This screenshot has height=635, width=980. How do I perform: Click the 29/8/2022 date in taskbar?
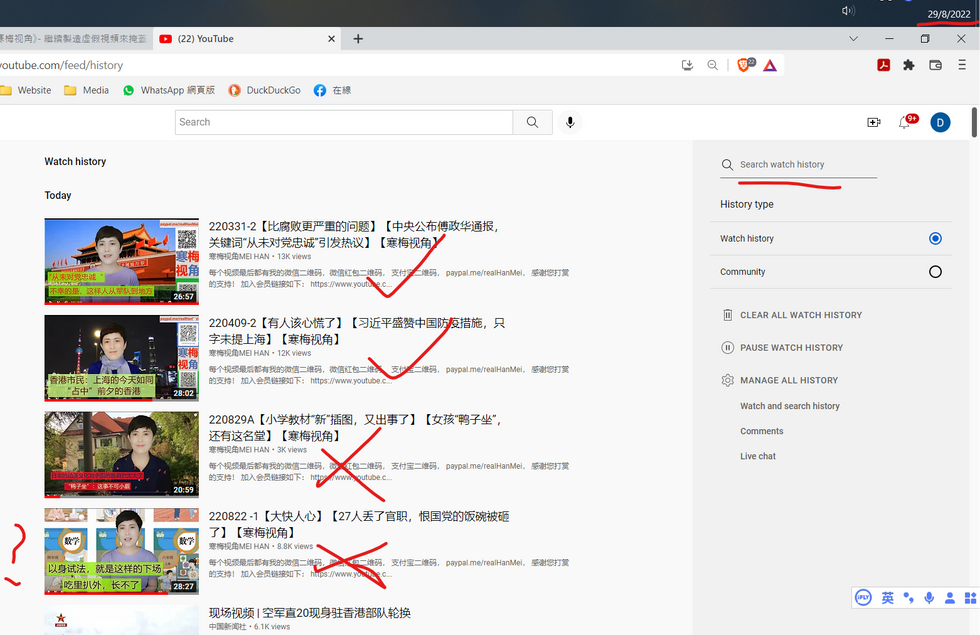pyautogui.click(x=949, y=14)
